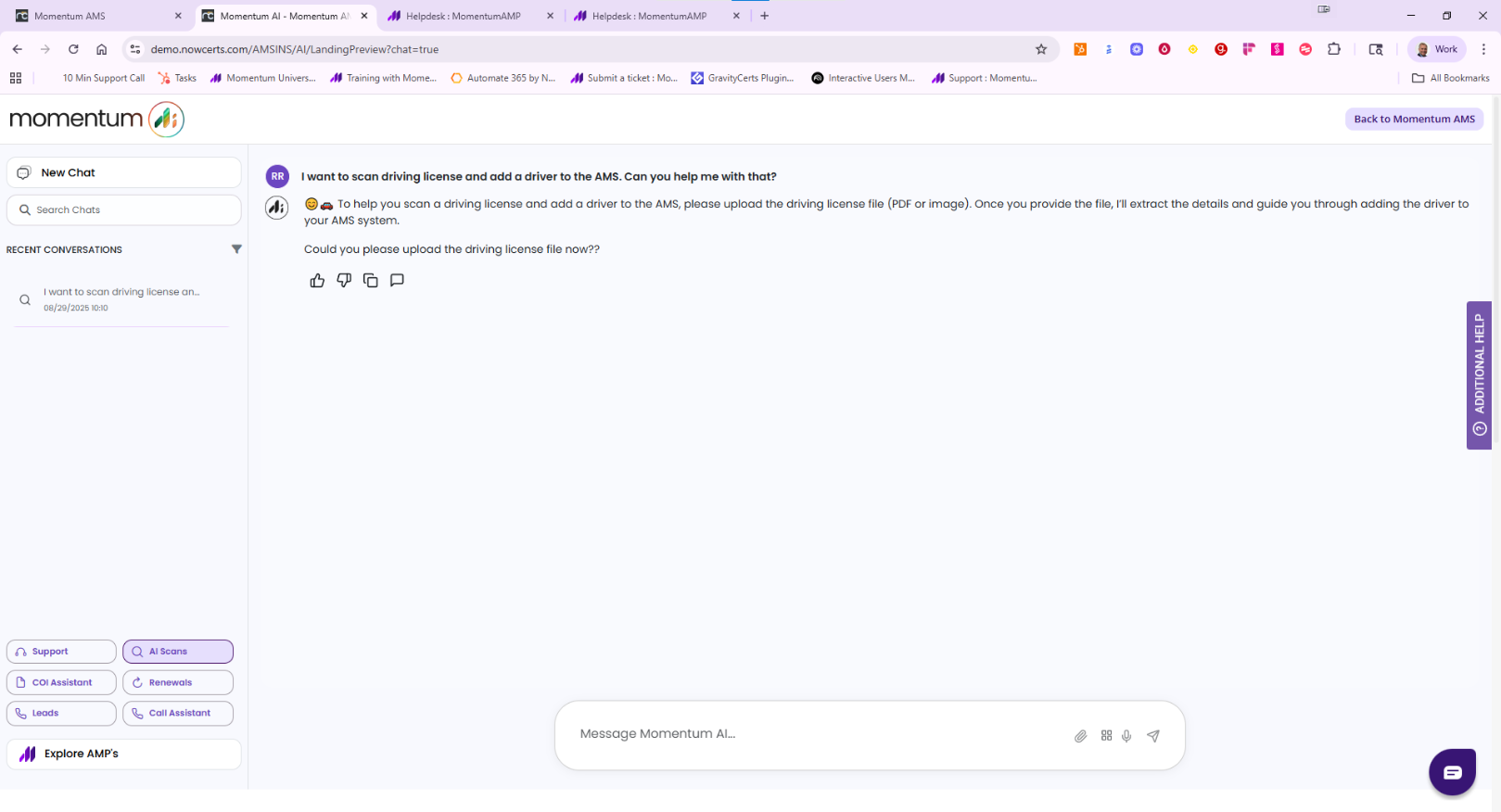Activate the microphone voice input icon
The image size is (1501, 812).
(1126, 736)
